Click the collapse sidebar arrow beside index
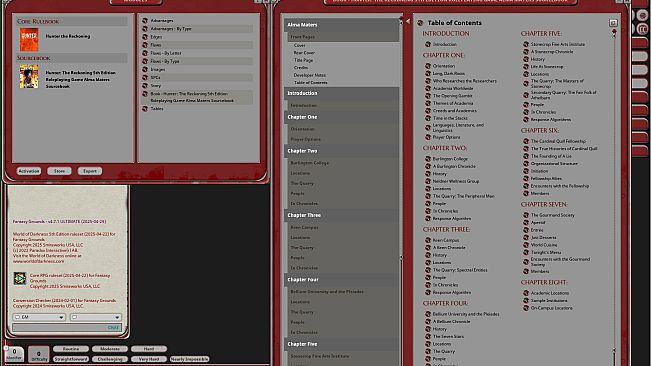Screen dimensions: 651x366 click(408, 21)
